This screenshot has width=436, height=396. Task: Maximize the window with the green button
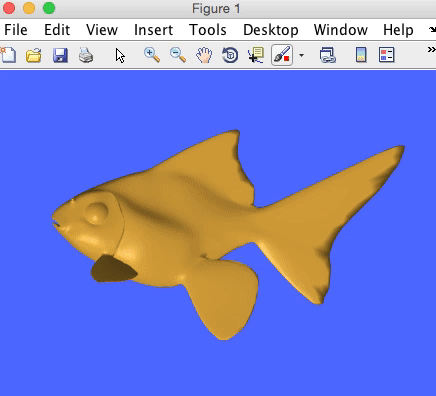tap(49, 8)
